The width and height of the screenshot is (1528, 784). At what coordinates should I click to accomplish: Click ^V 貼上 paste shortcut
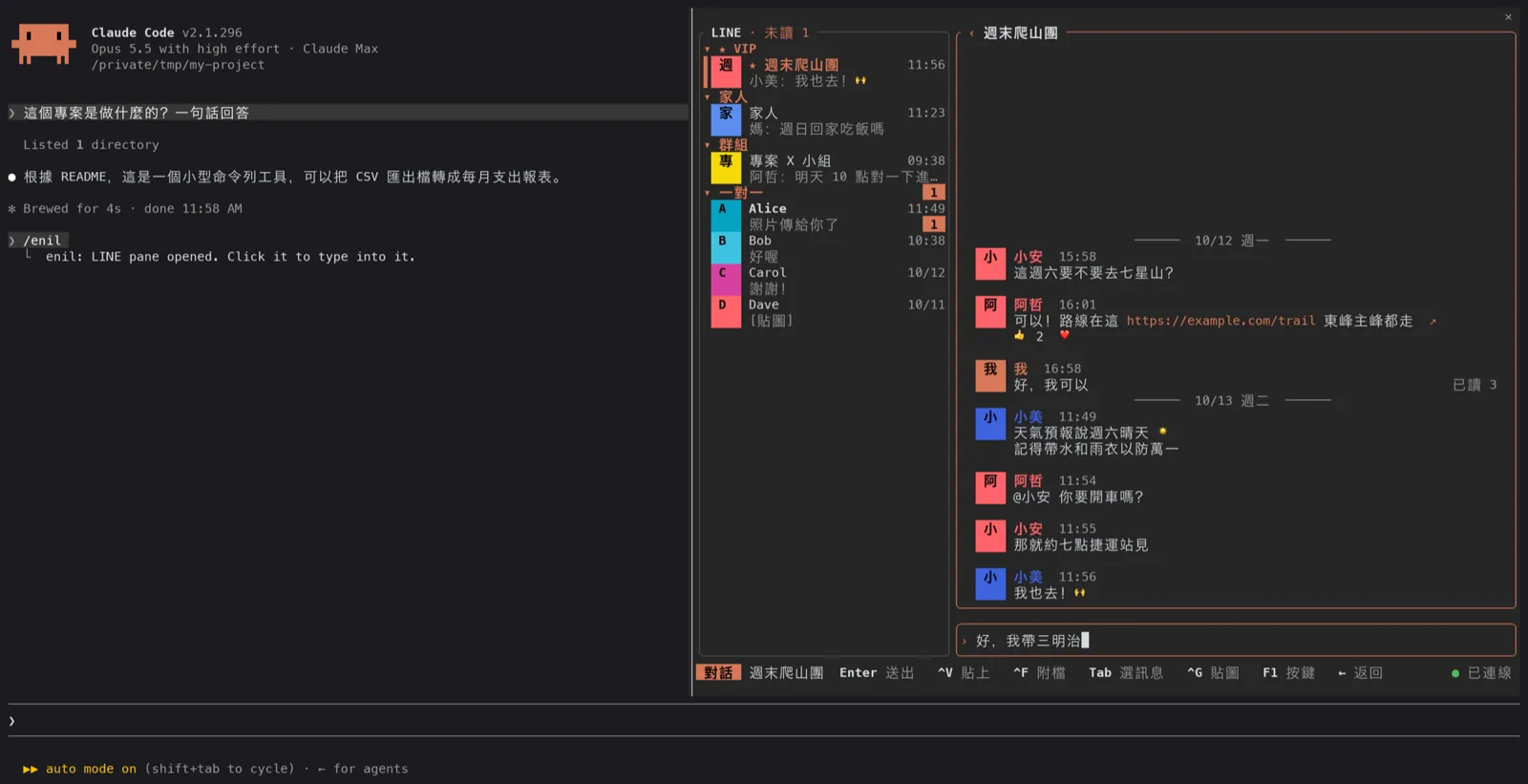964,673
